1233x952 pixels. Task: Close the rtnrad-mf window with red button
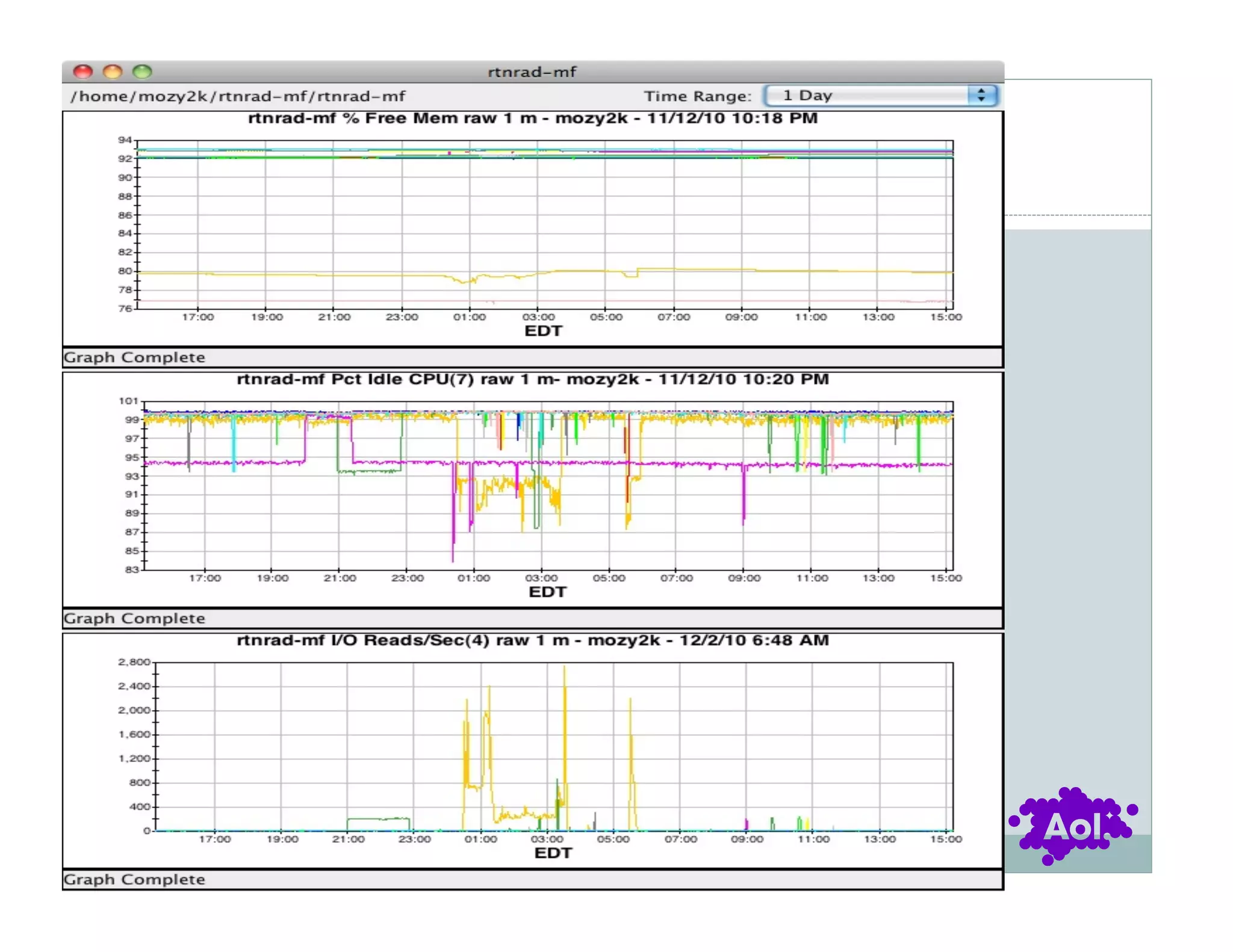83,72
